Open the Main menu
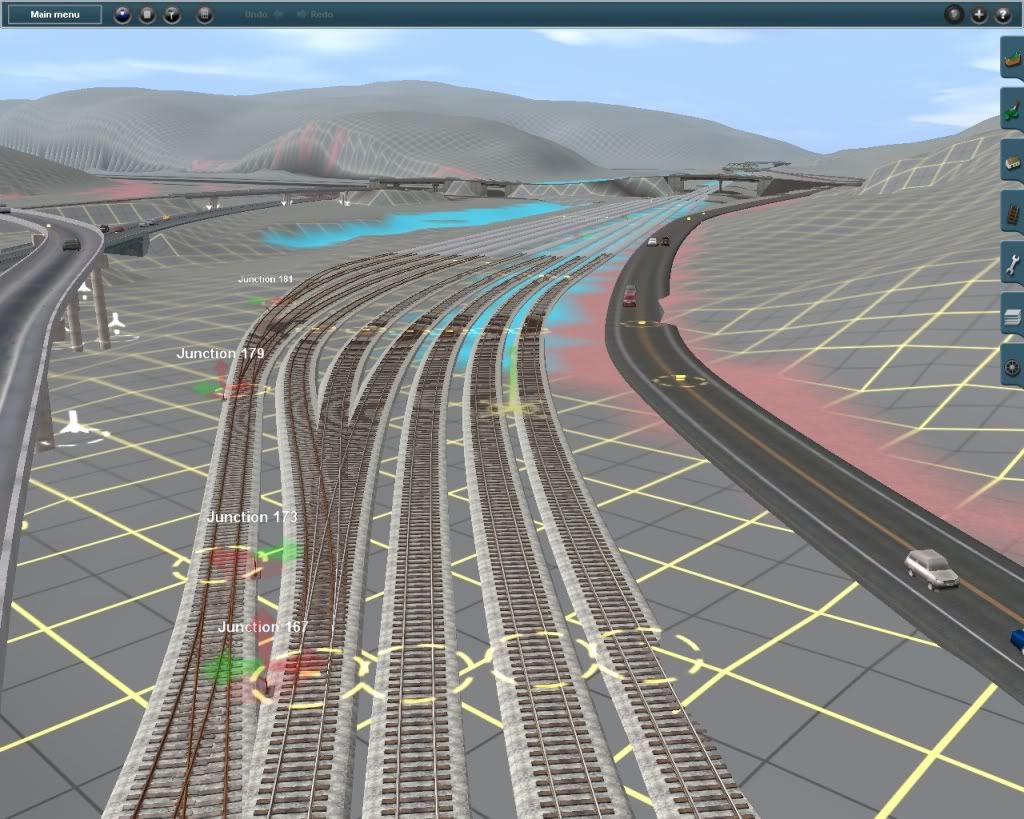Viewport: 1024px width, 819px height. coord(55,14)
